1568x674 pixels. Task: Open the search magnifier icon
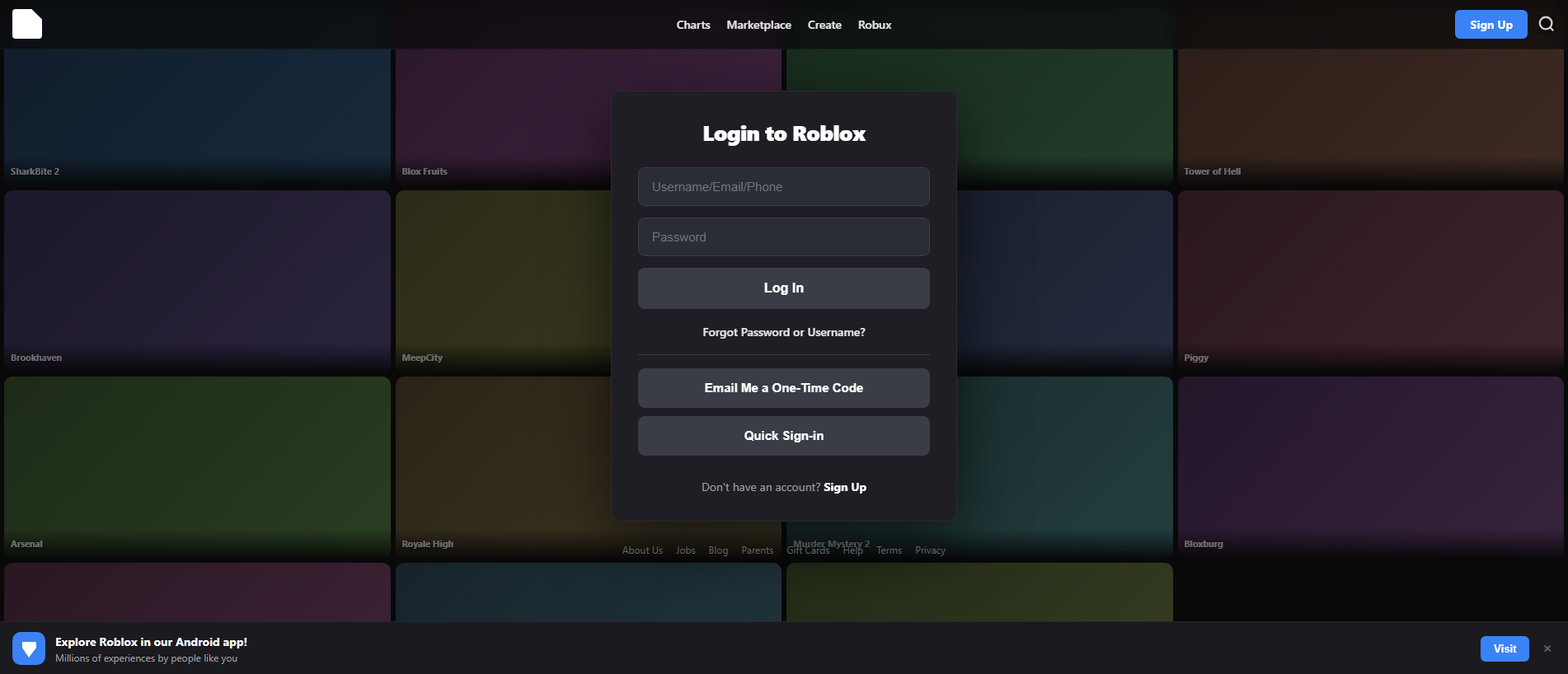point(1547,24)
